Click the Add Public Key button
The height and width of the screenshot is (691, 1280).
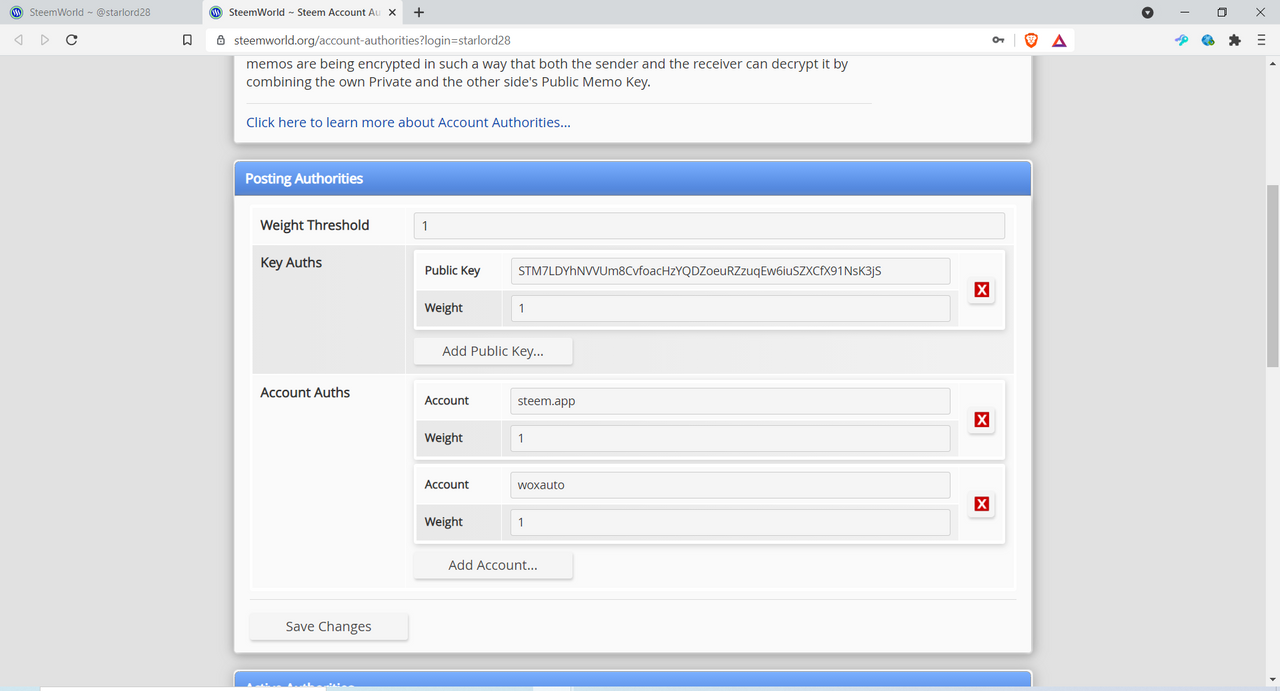(x=493, y=351)
